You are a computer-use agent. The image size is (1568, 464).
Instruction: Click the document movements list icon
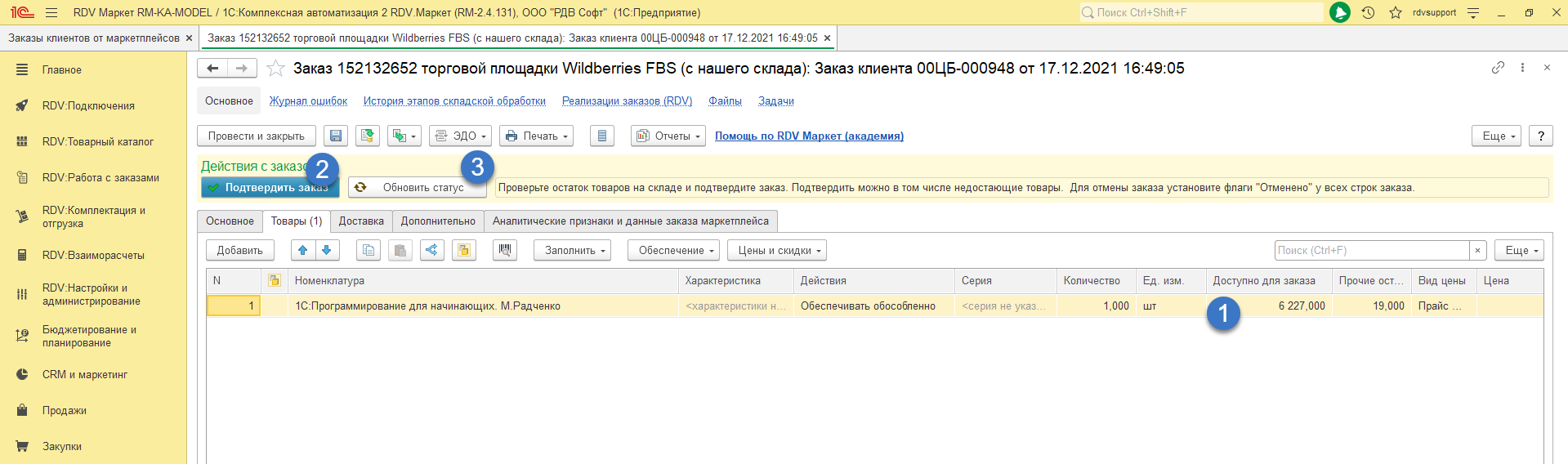click(602, 136)
